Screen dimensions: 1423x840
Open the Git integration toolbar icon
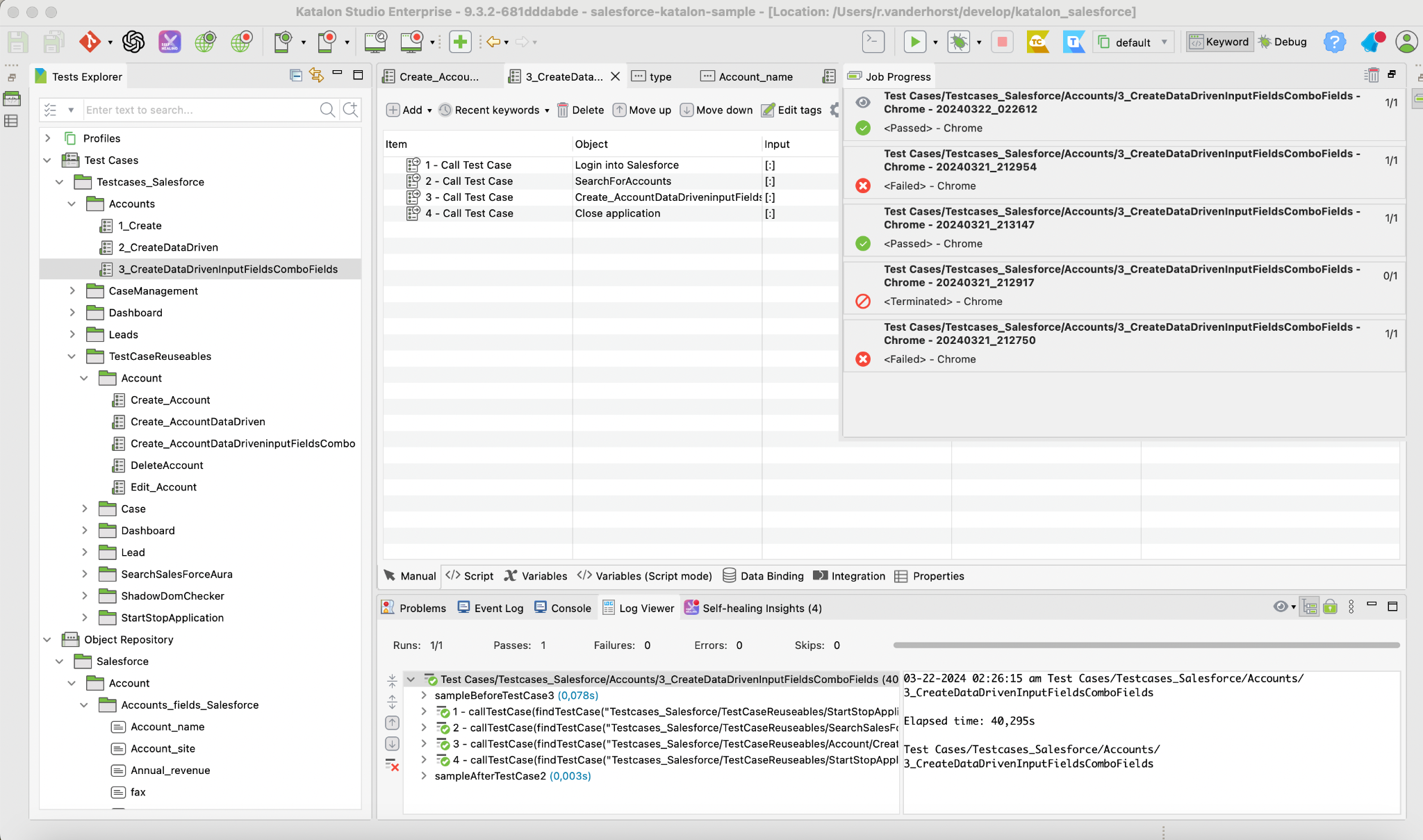pos(90,42)
